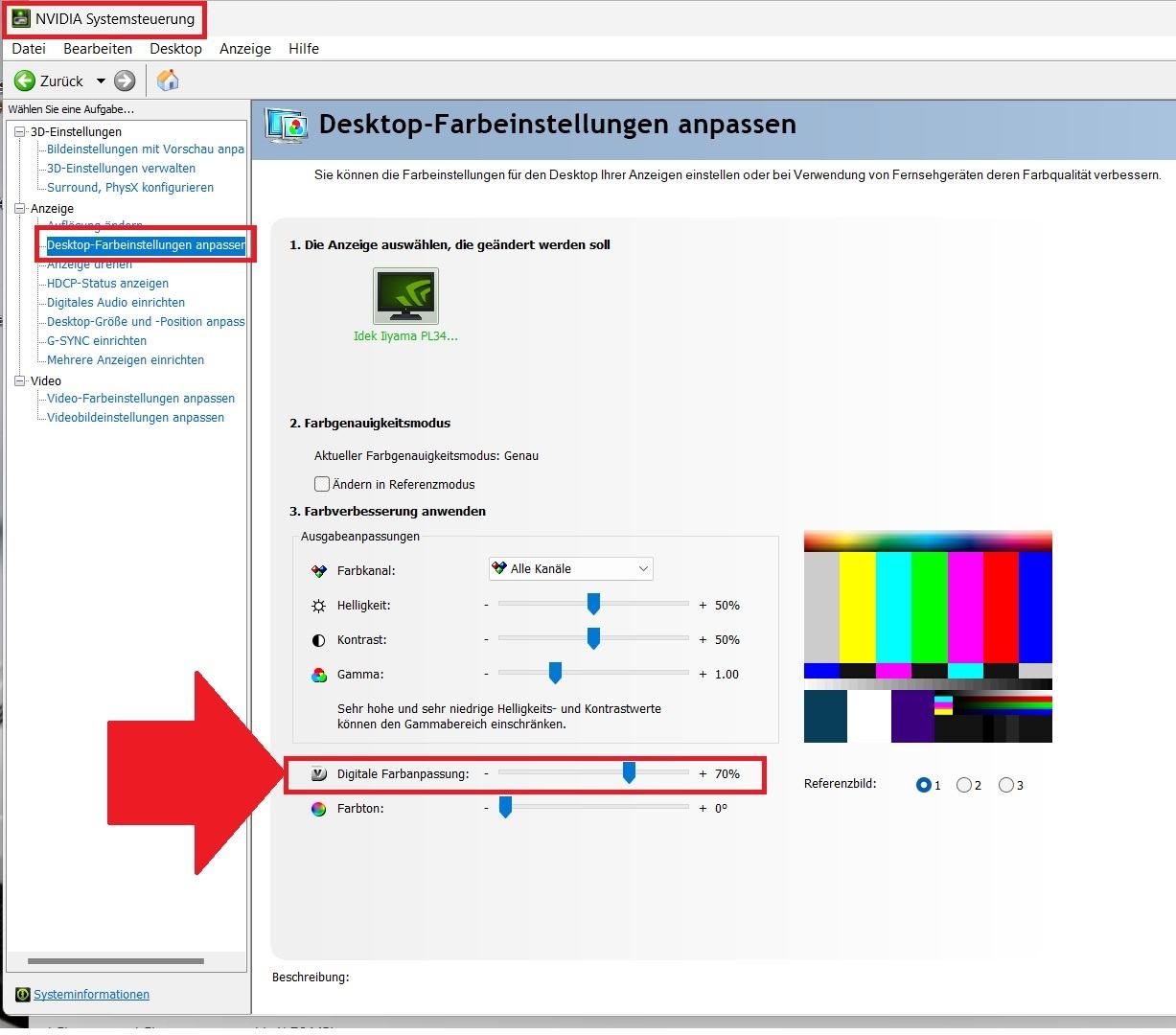Screen dimensions: 1176x1035
Task: Open Surround, PhysX konfigurieren
Action: click(x=130, y=188)
